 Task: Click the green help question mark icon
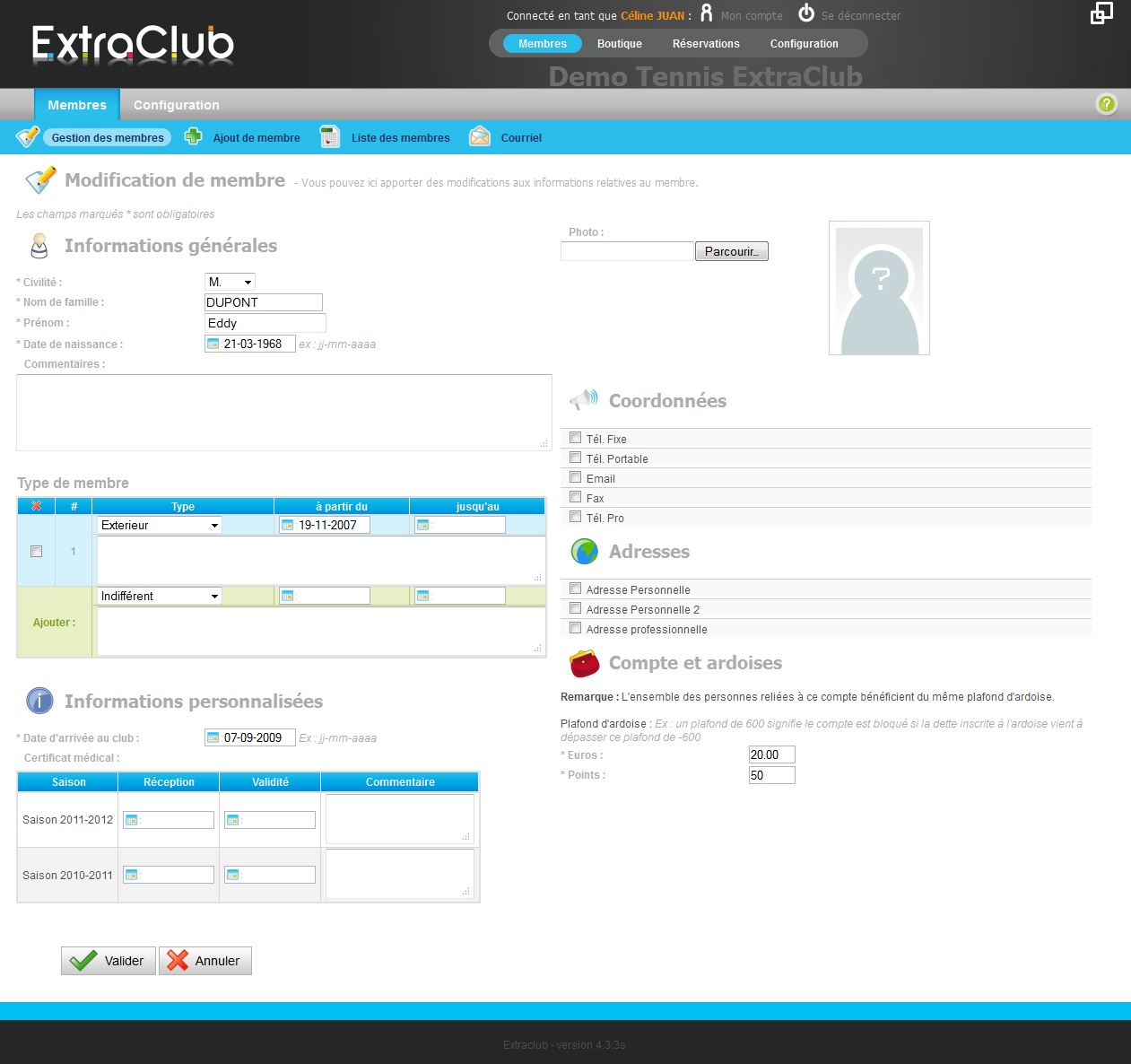coord(1107,104)
